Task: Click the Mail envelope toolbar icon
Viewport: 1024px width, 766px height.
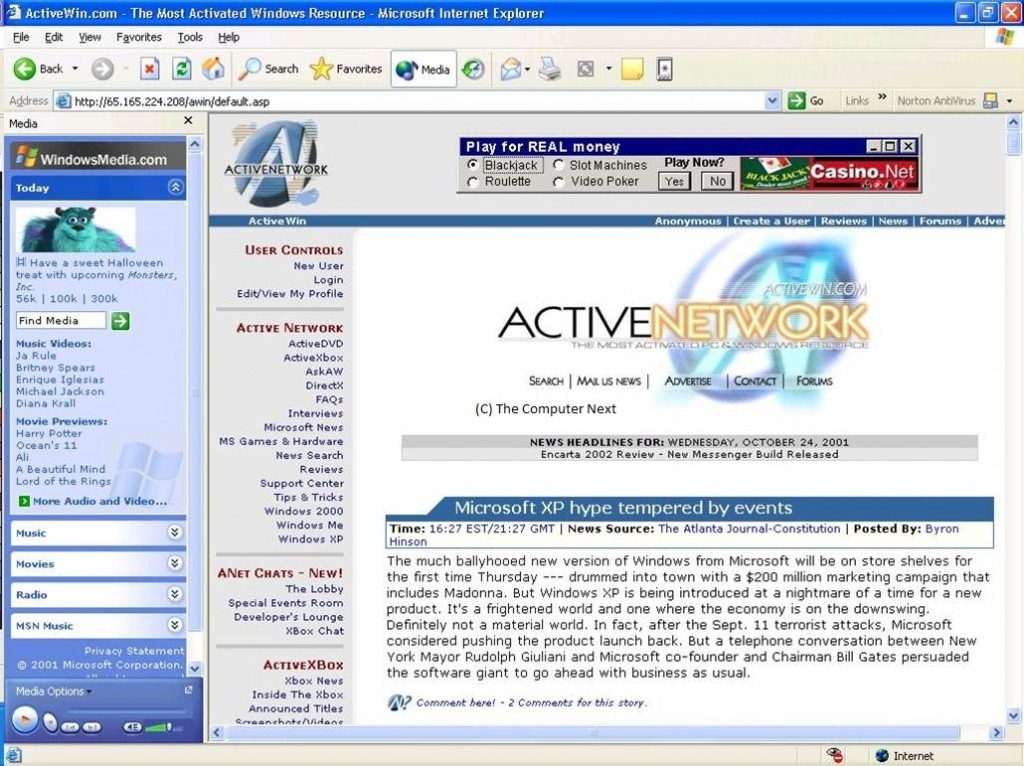Action: click(510, 69)
